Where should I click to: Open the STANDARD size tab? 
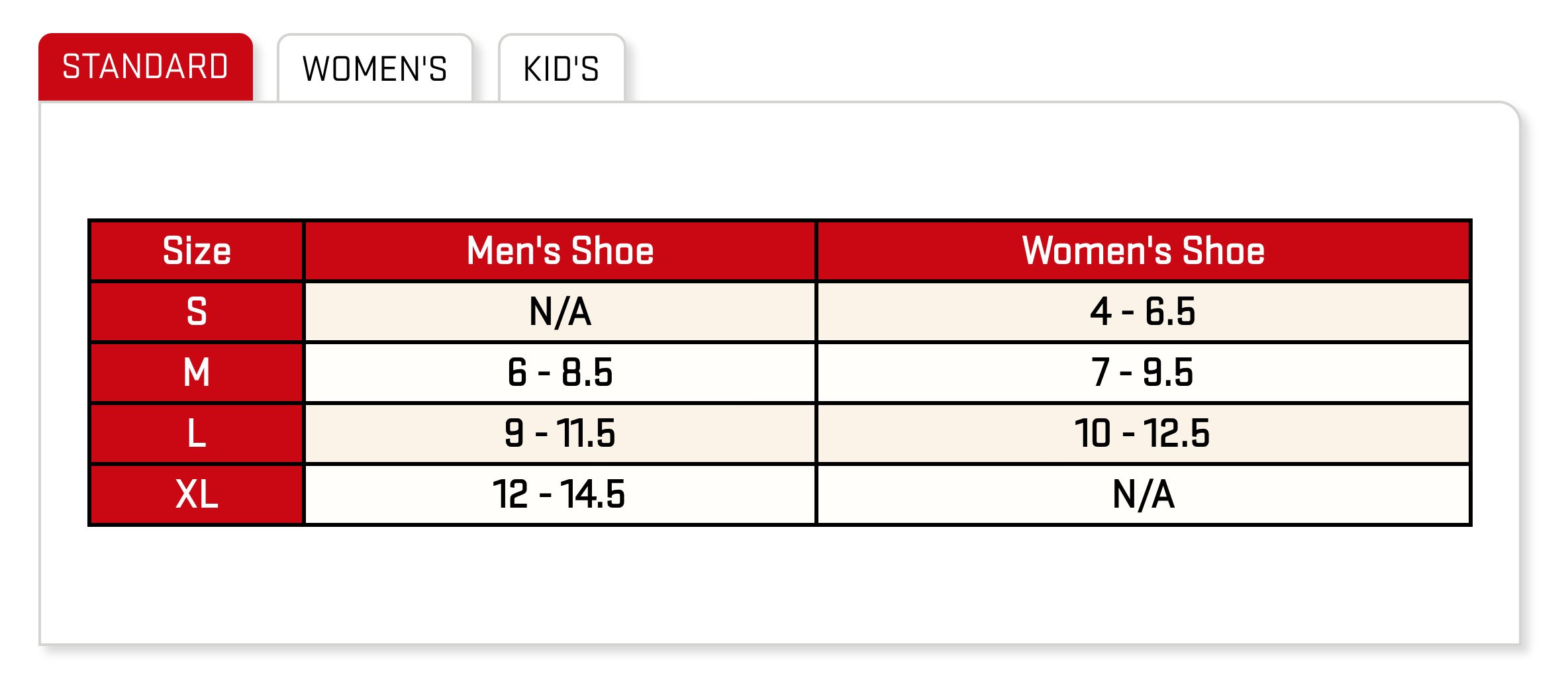point(146,67)
